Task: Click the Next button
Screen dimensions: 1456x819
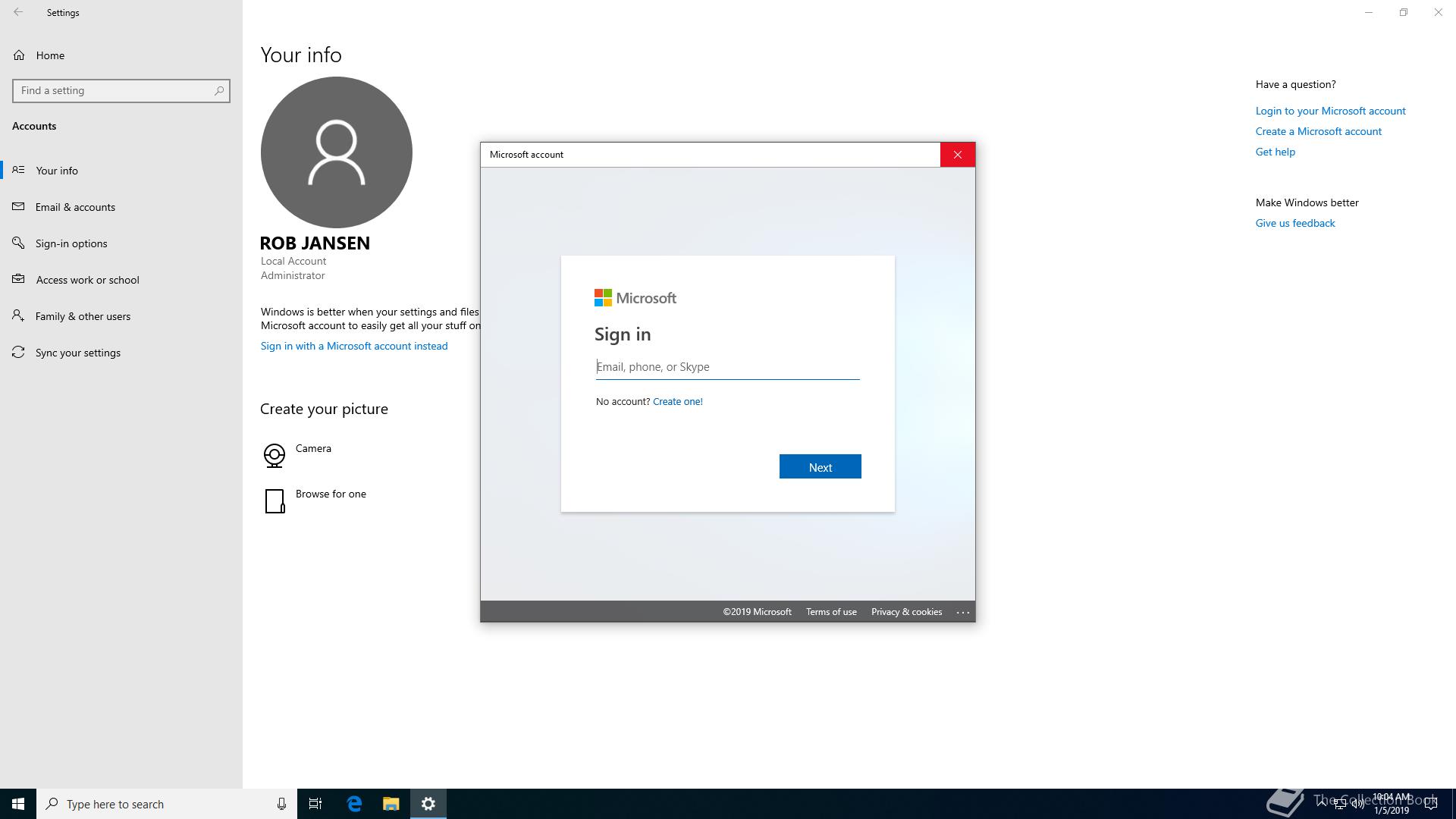Action: point(821,466)
